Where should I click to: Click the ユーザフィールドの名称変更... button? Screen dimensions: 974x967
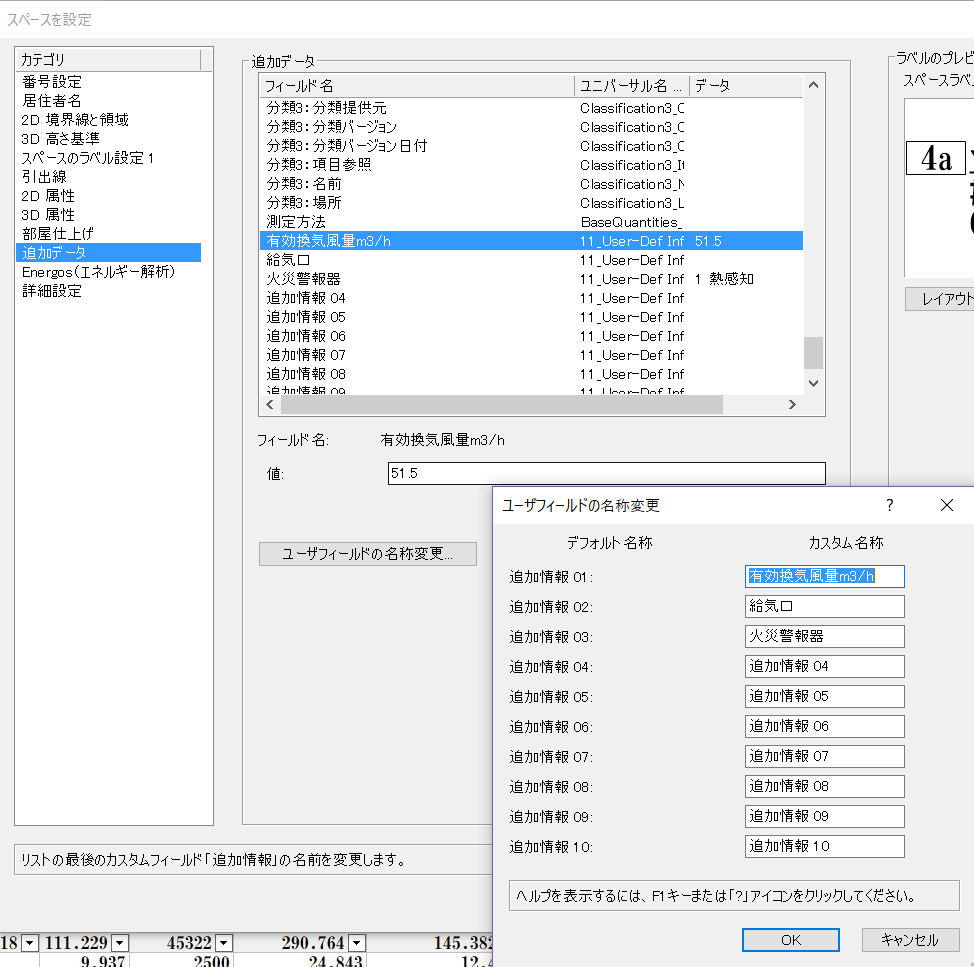(367, 554)
